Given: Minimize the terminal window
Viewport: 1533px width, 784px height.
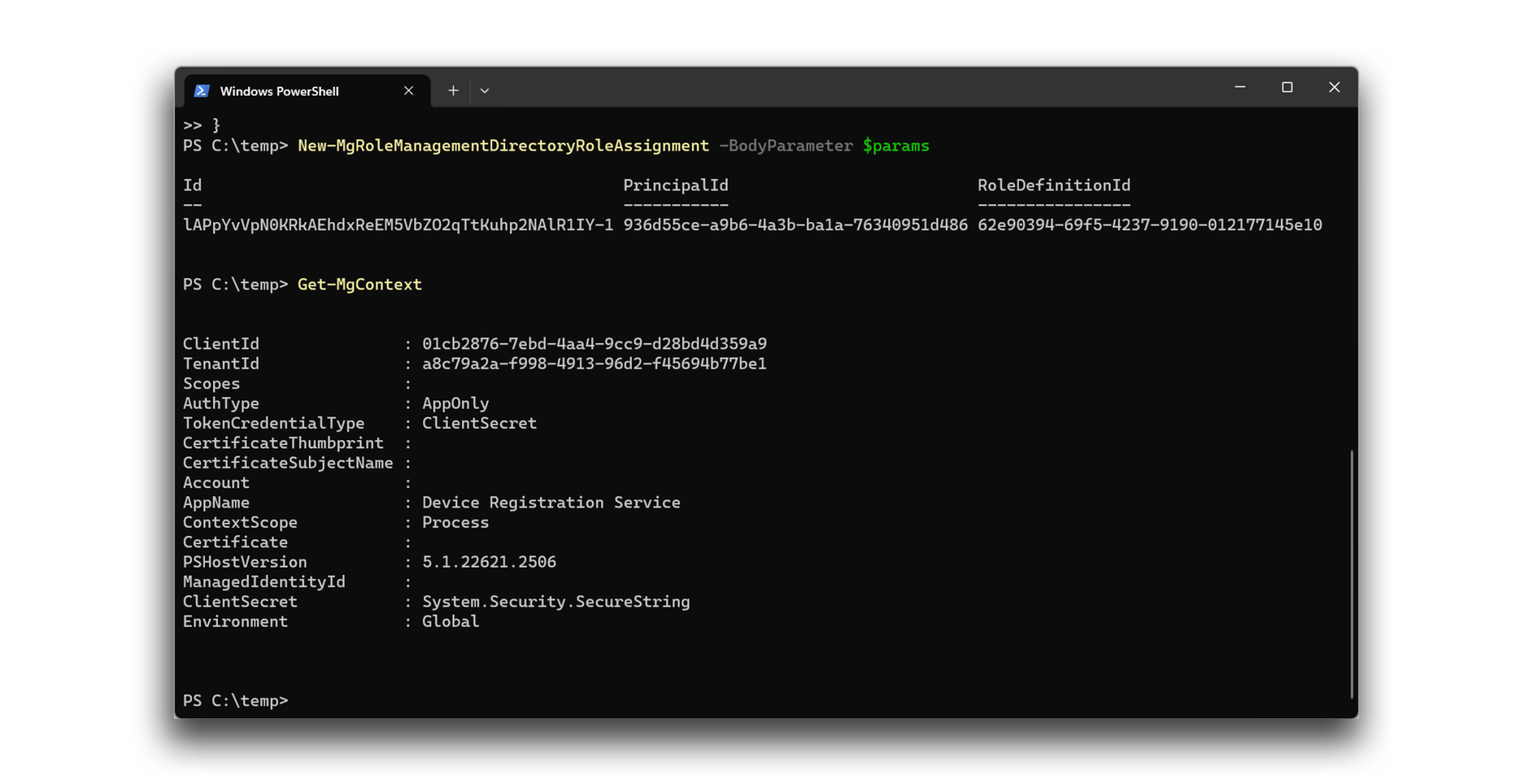Looking at the screenshot, I should (x=1240, y=88).
